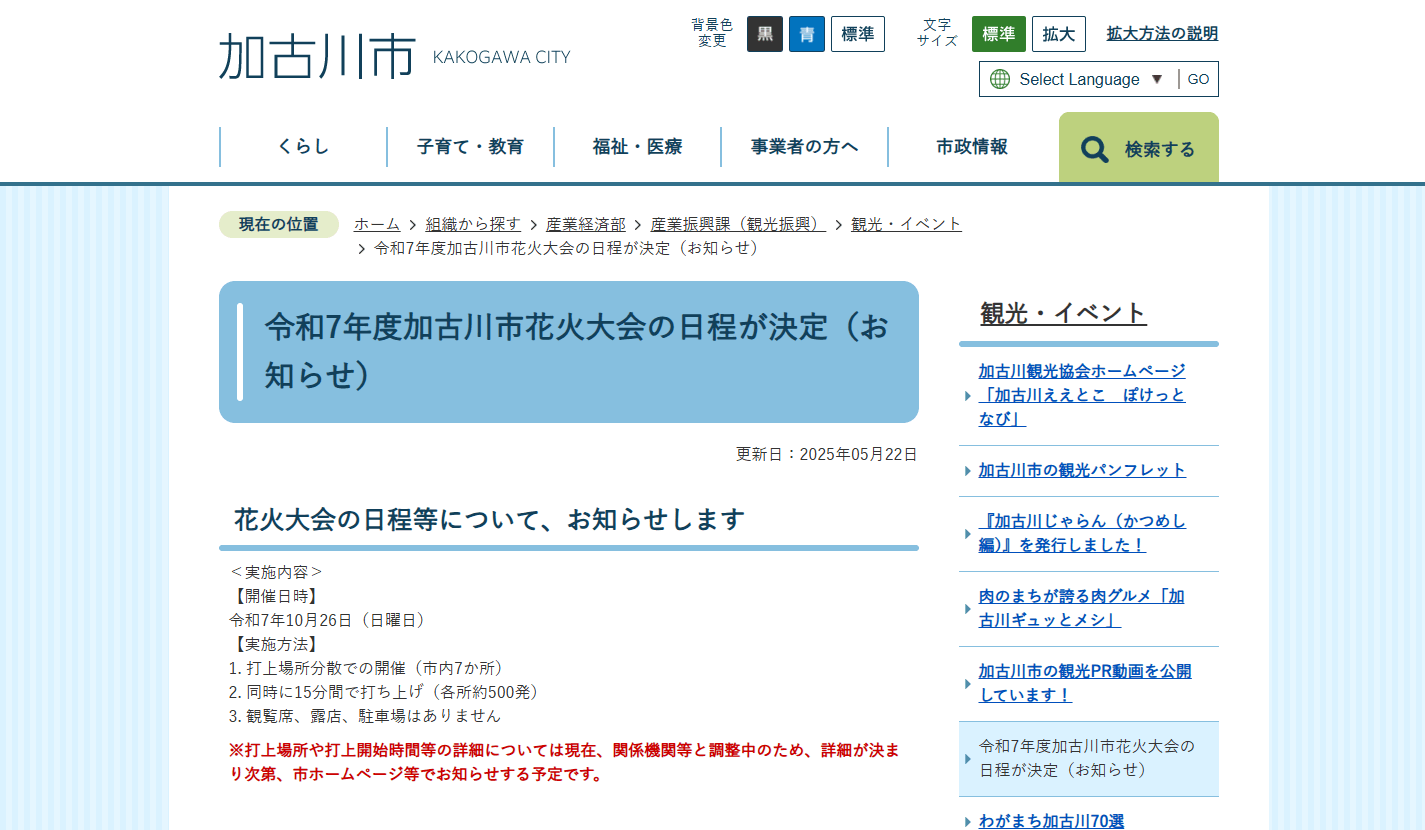Open 組織から探す breadcrumb link
Viewport: 1425px width, 830px height.
[473, 224]
